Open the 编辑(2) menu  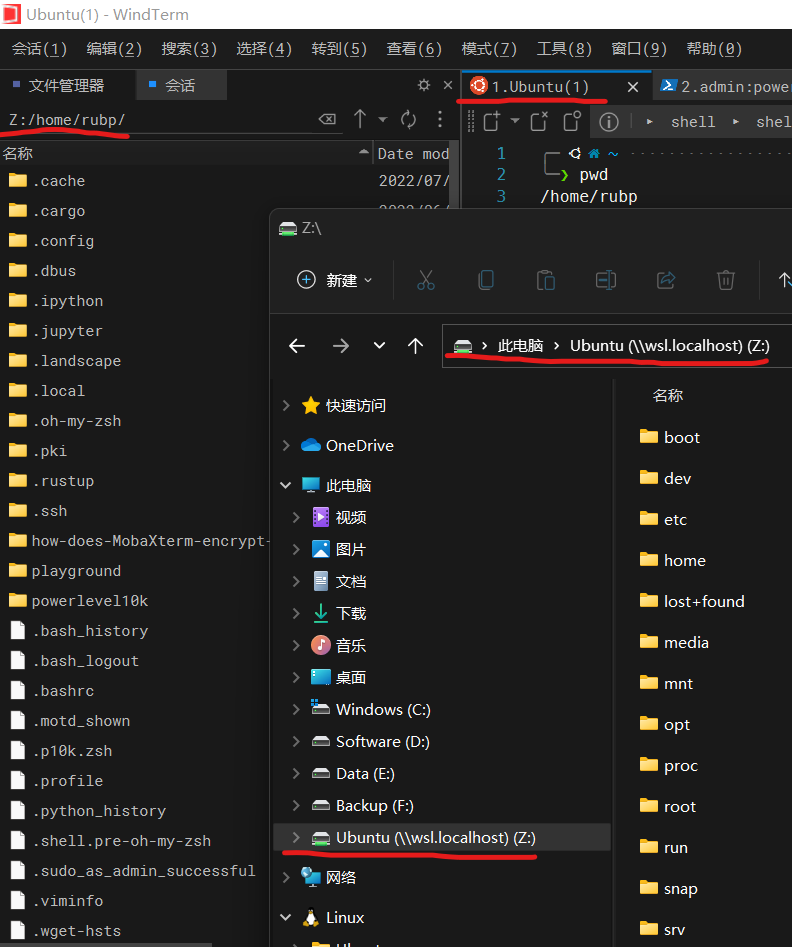click(114, 48)
